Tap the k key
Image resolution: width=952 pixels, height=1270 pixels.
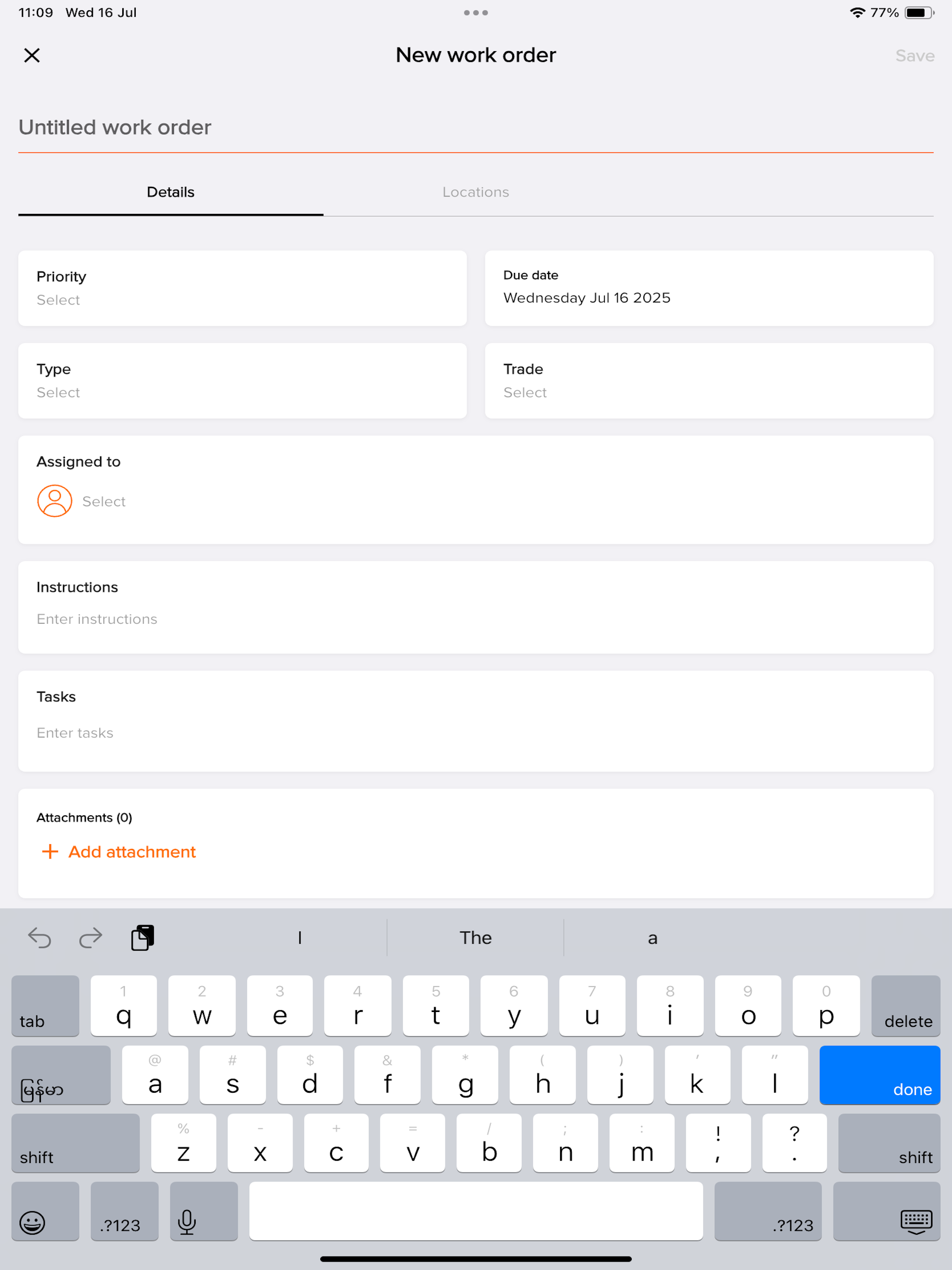pos(697,1075)
